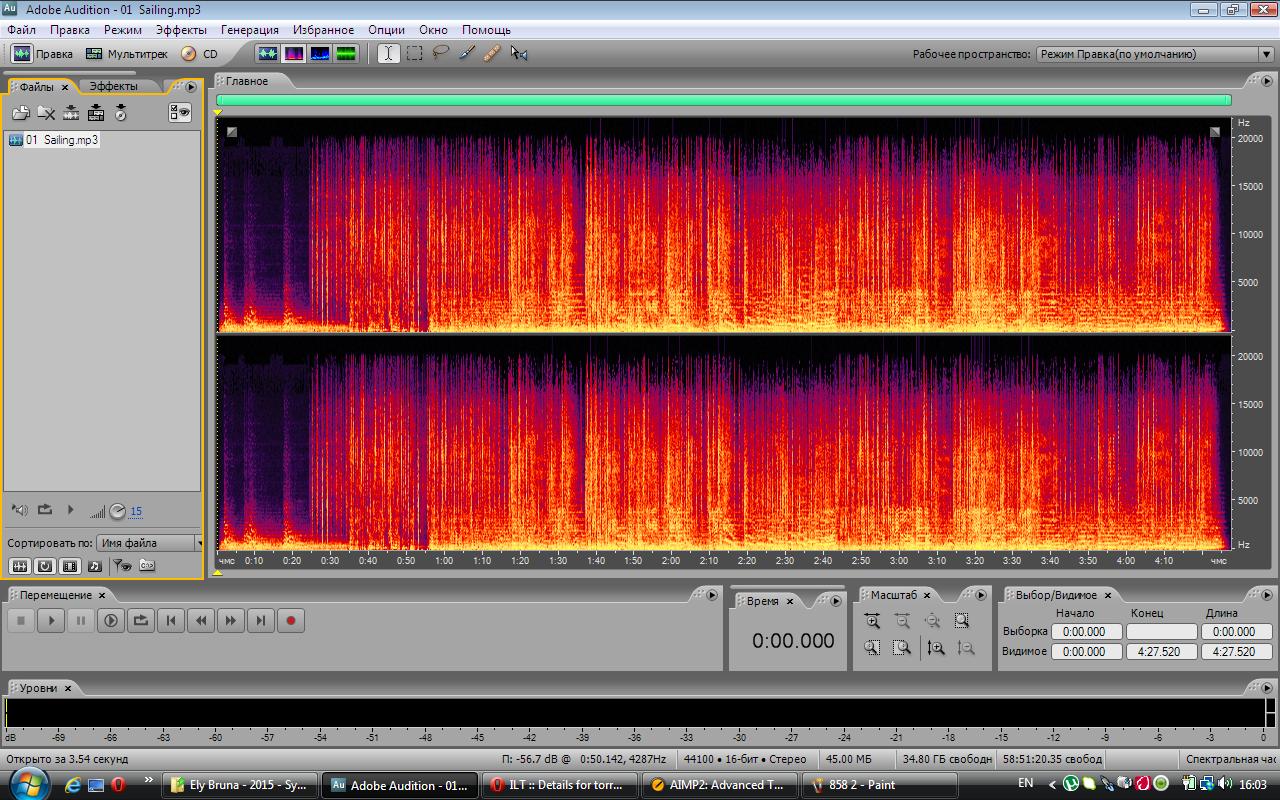Switch to the Эффекты panel tab

[114, 87]
